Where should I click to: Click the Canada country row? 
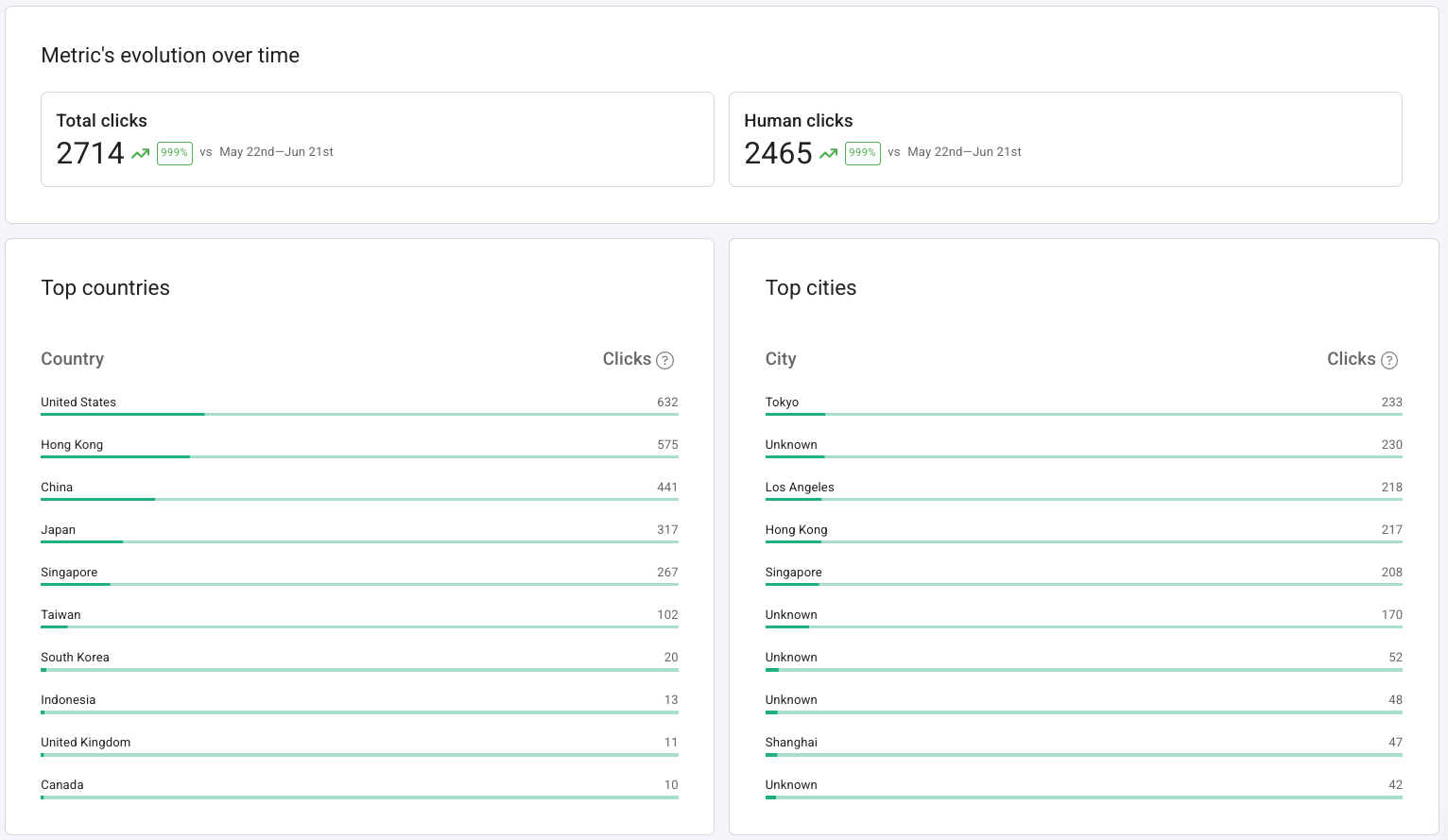[x=359, y=787]
